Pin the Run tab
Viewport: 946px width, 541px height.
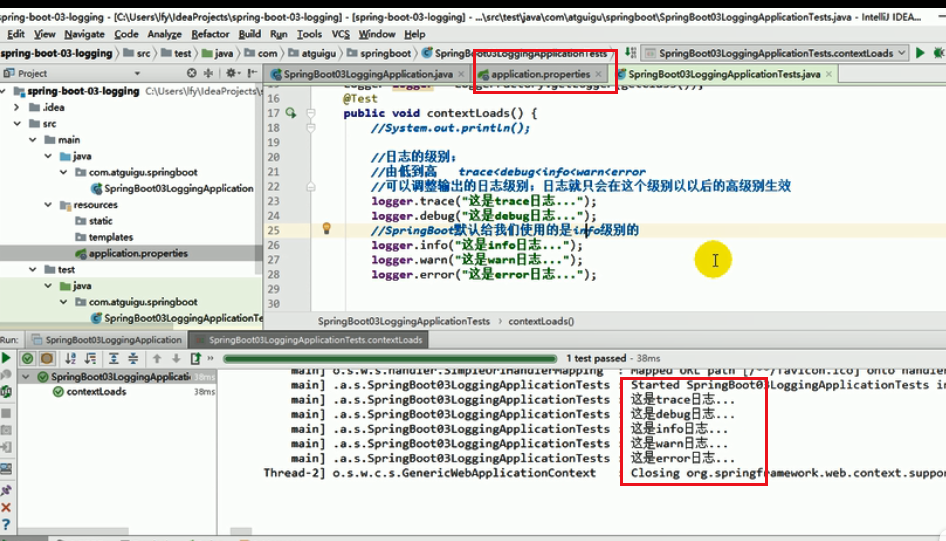click(6, 490)
